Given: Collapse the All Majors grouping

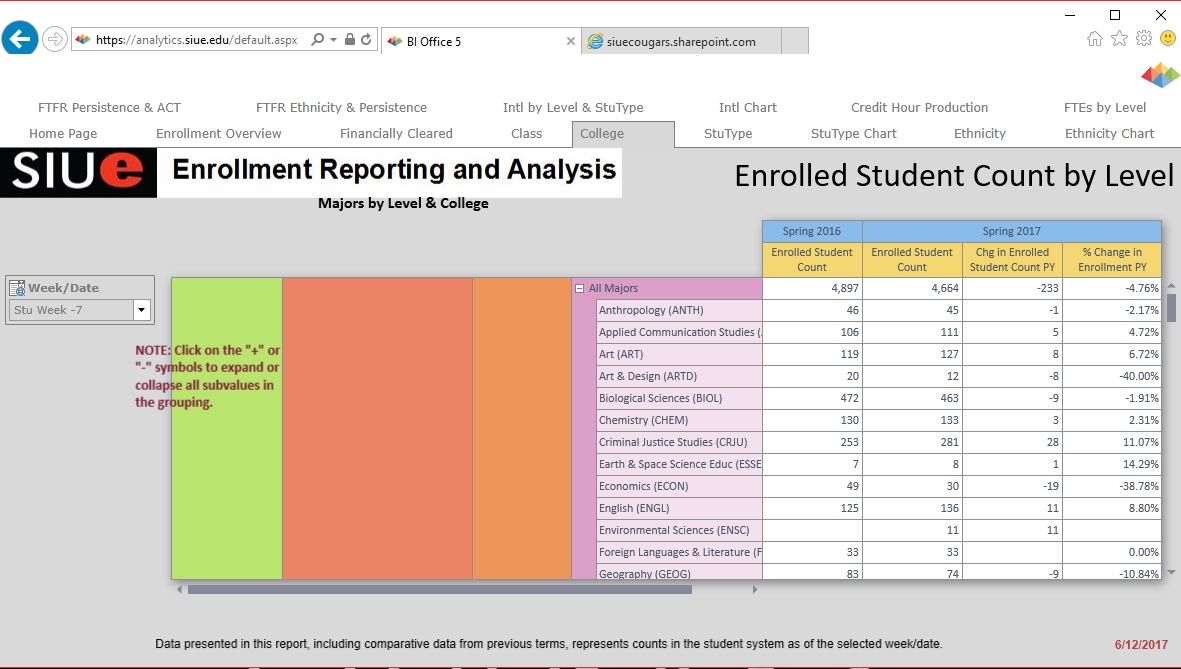Looking at the screenshot, I should point(580,289).
